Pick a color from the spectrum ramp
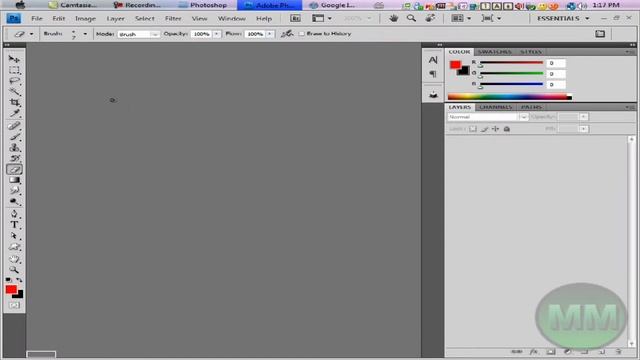Screen dimensions: 640x360 (509, 97)
